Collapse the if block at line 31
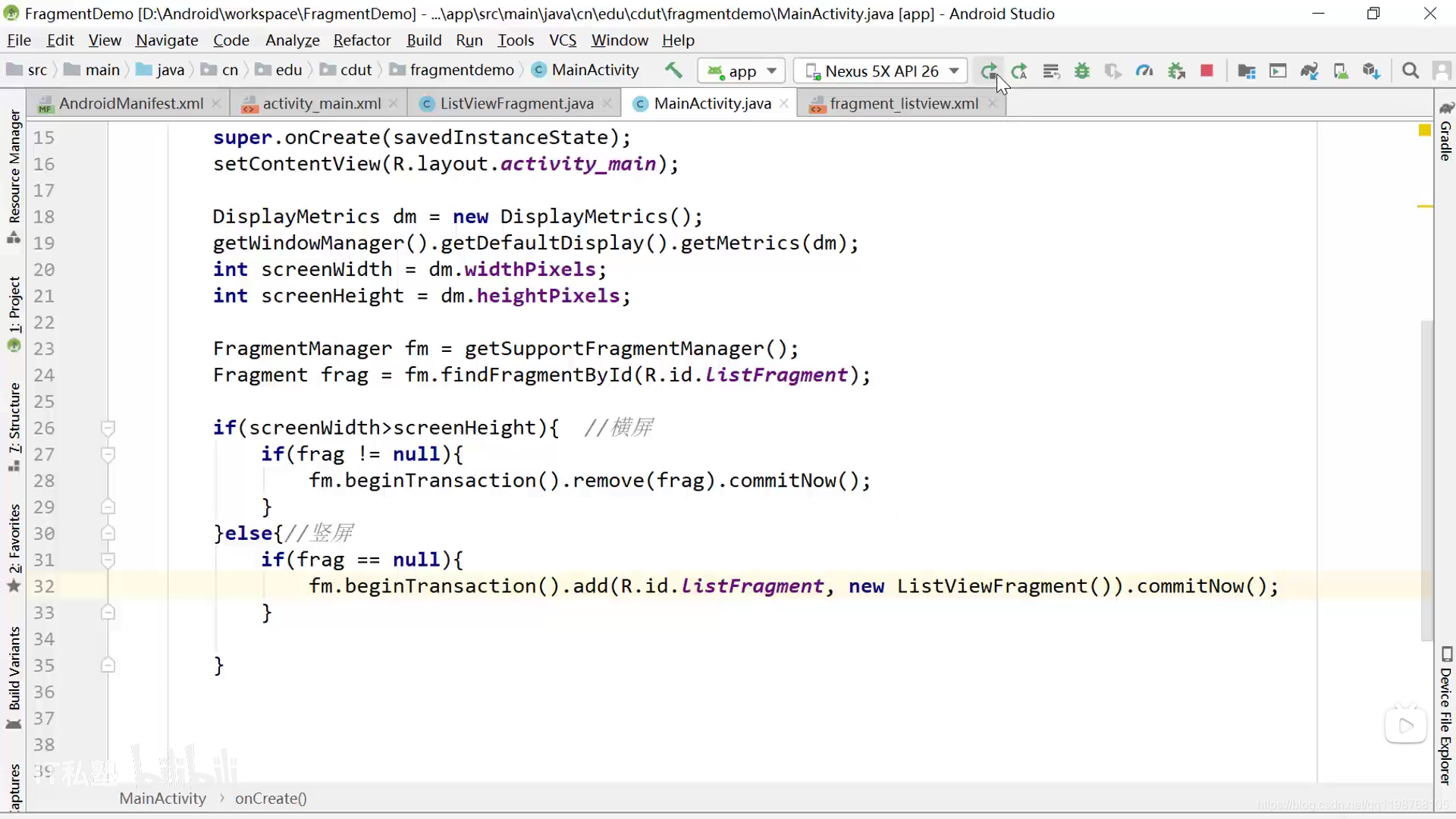The image size is (1456, 819). point(108,560)
